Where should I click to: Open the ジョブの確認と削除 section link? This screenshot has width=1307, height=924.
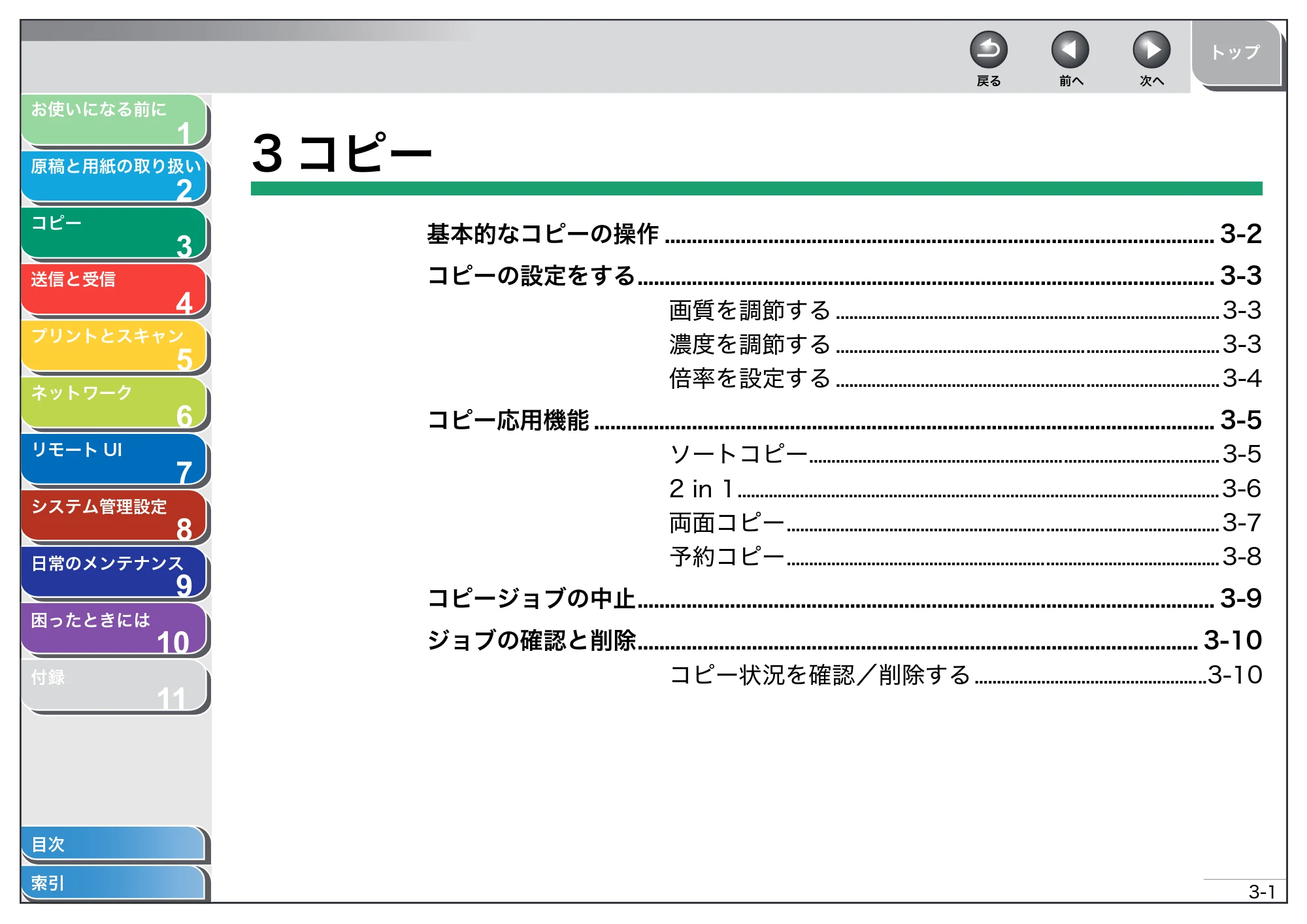tap(531, 640)
